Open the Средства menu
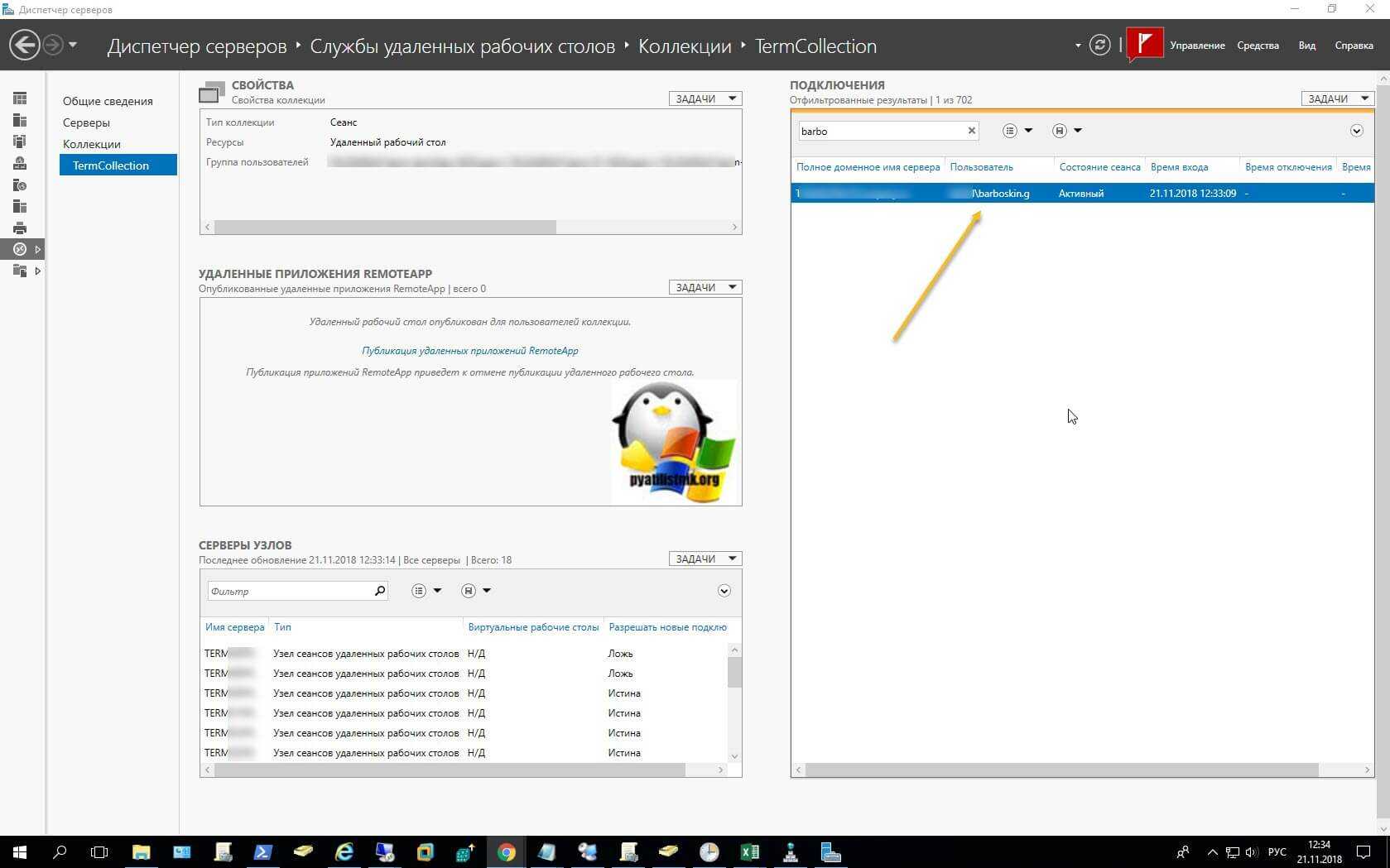The image size is (1390, 868). [x=1258, y=46]
